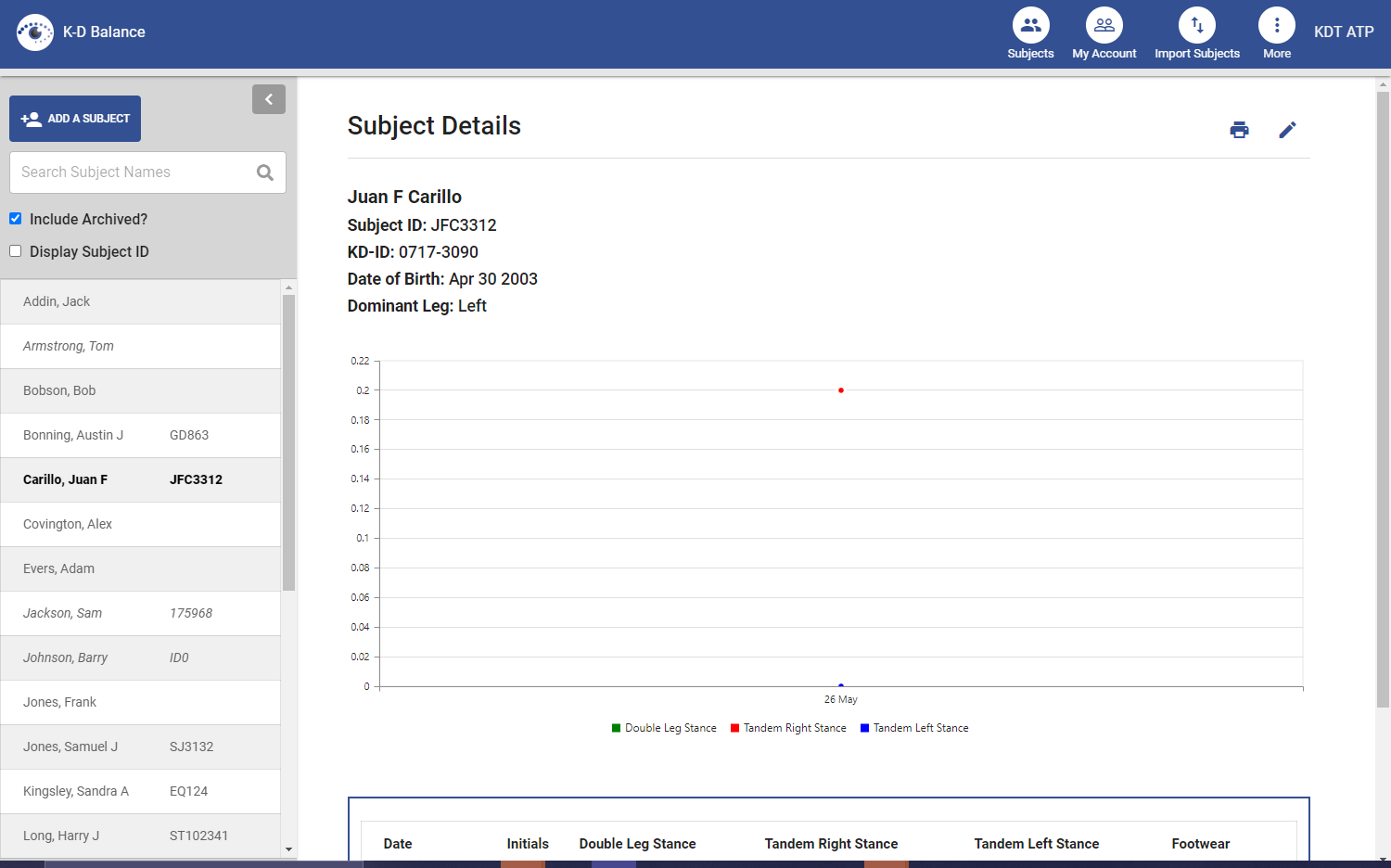Uncheck the Include Archived checkbox
The image size is (1391, 868).
[x=16, y=219]
